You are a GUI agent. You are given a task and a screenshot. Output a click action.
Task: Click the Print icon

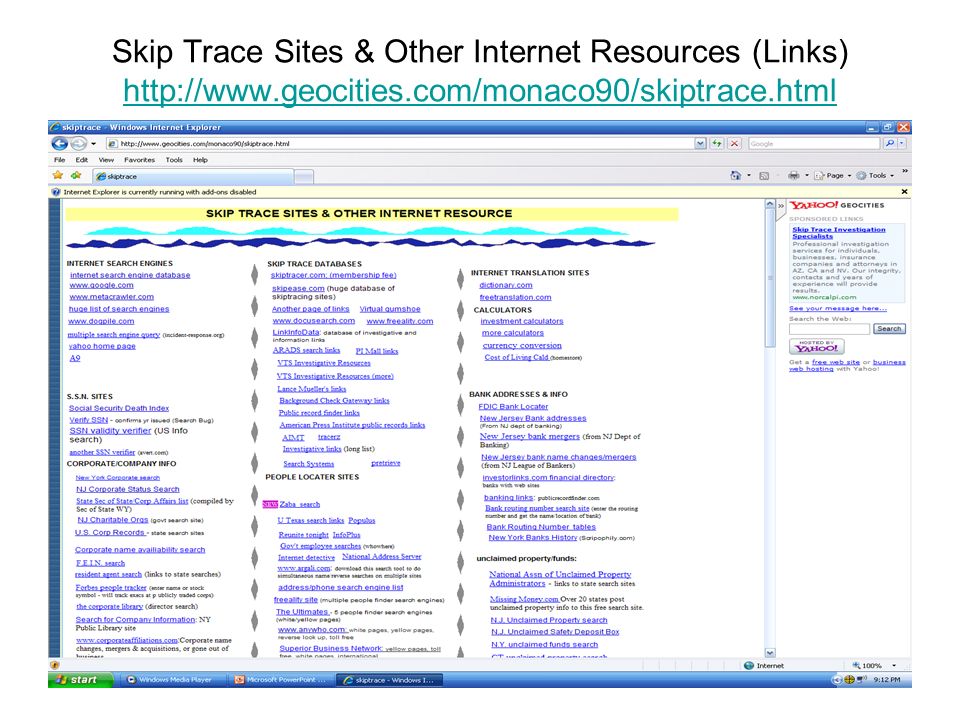pyautogui.click(x=793, y=176)
